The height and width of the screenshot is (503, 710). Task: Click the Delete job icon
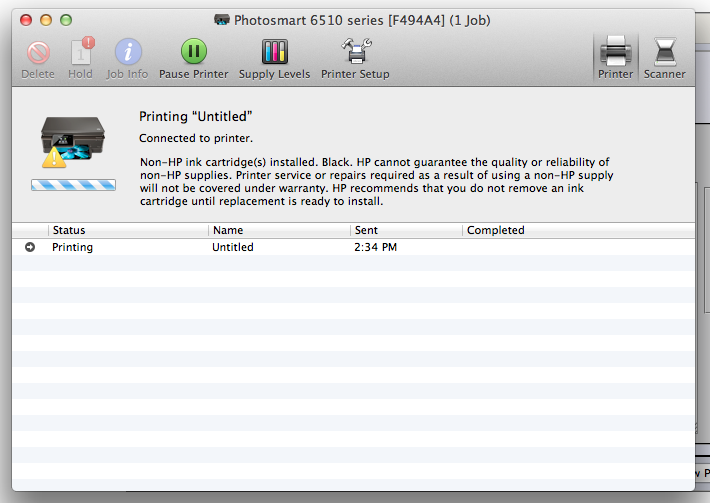click(x=38, y=53)
